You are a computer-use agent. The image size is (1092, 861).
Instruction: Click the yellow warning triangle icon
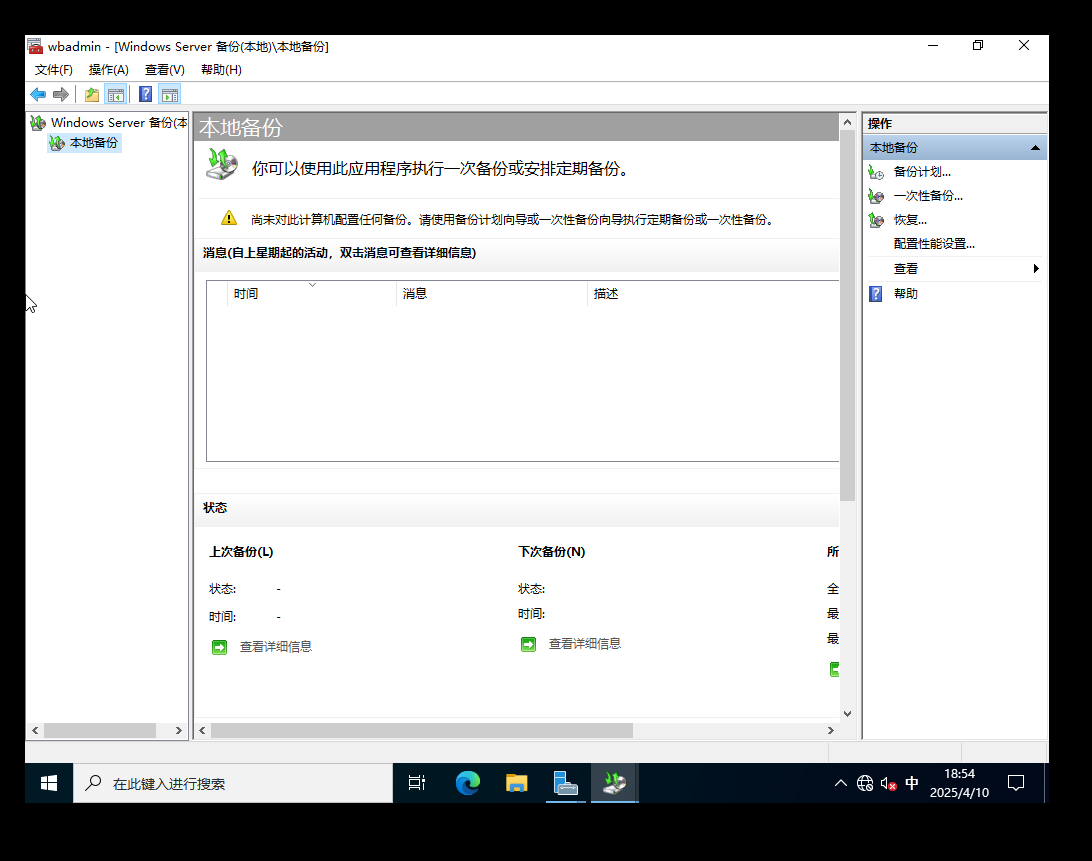[x=228, y=218]
